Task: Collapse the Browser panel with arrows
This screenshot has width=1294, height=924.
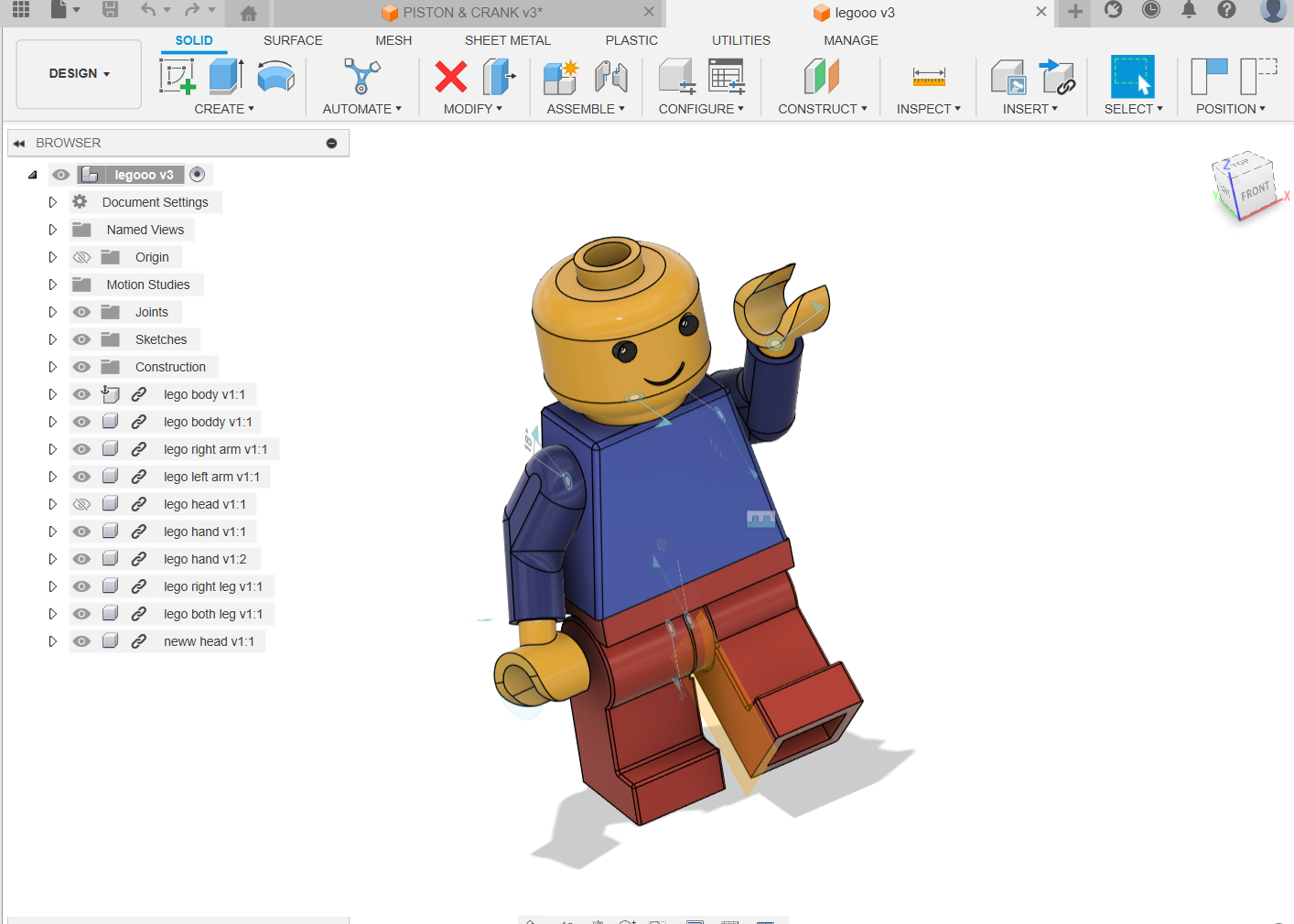Action: tap(19, 144)
